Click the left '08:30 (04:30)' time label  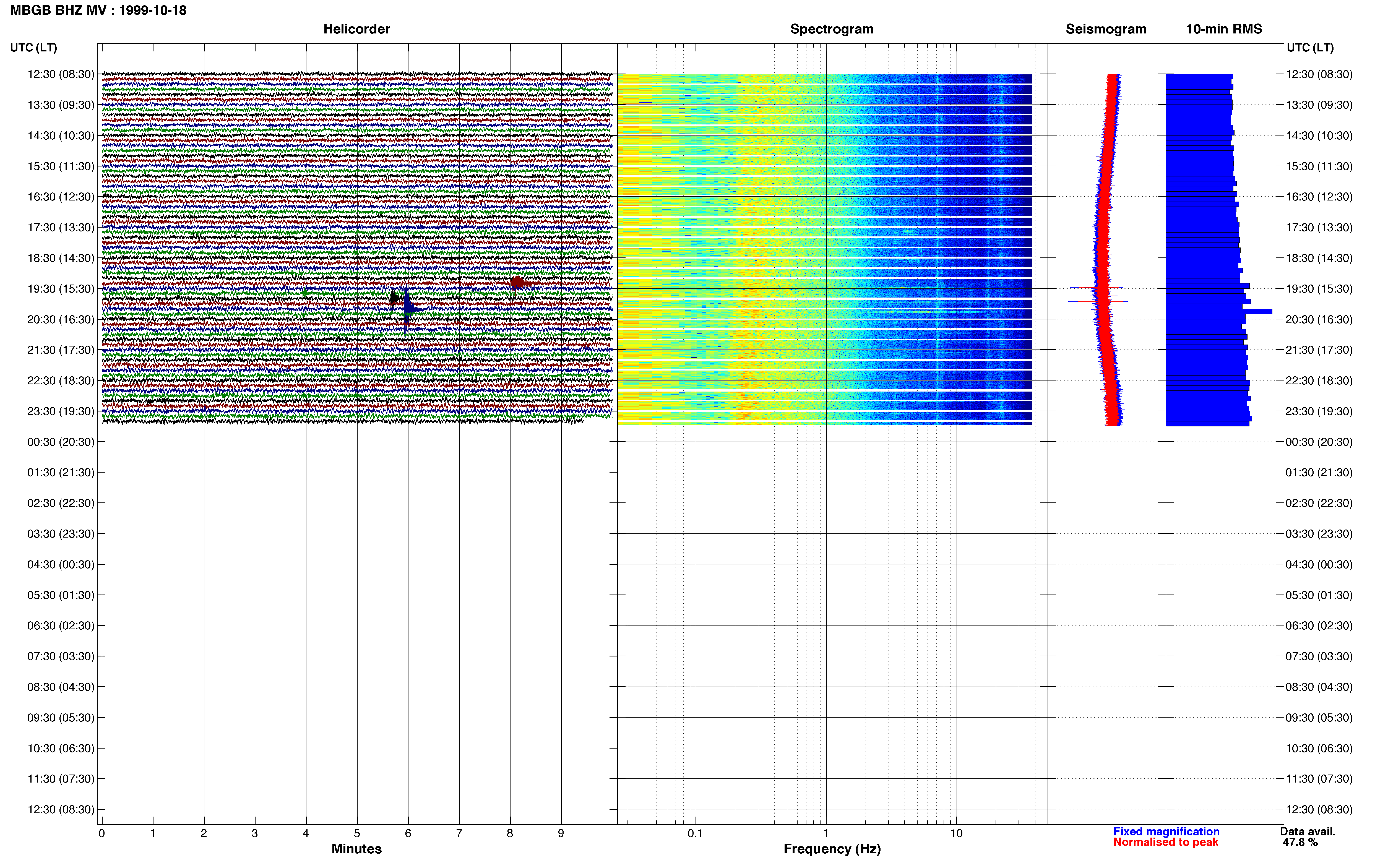coord(61,687)
